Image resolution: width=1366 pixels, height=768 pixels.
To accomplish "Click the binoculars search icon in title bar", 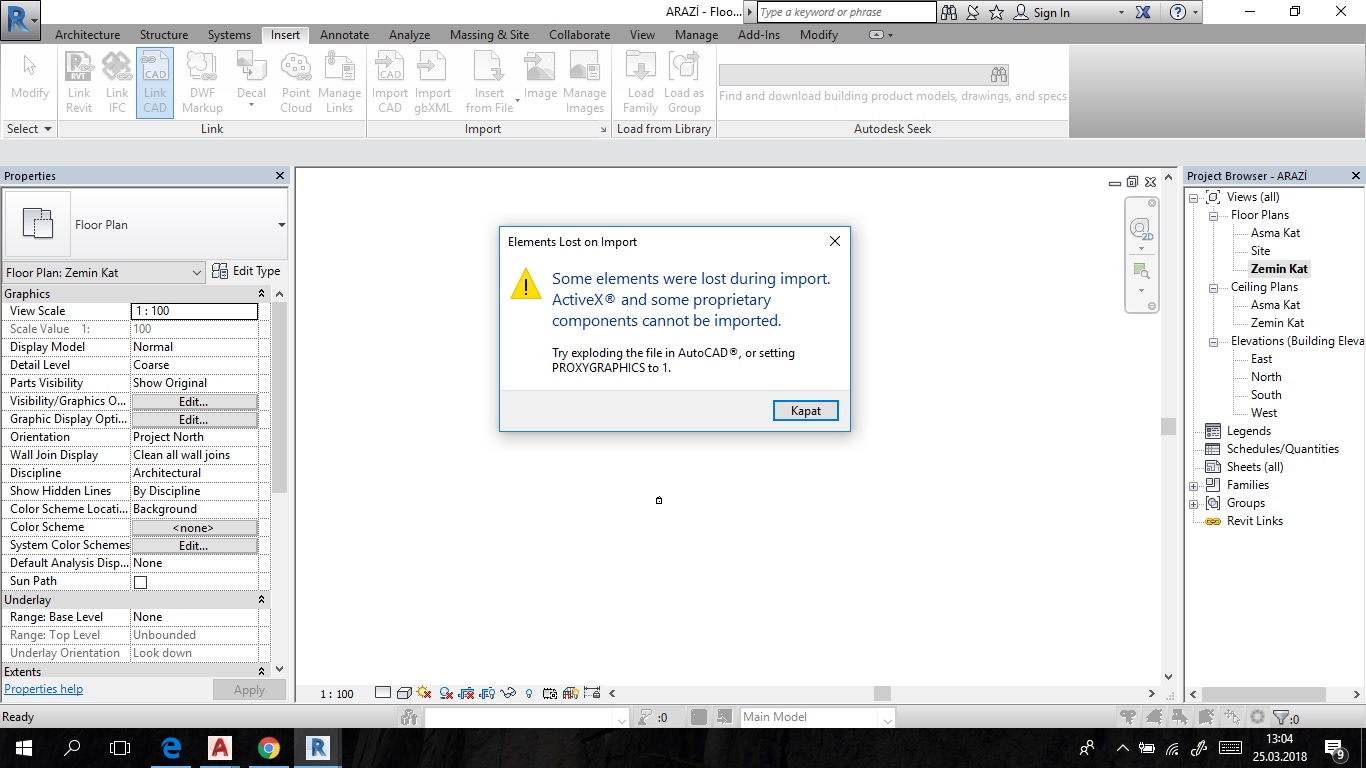I will coord(949,12).
